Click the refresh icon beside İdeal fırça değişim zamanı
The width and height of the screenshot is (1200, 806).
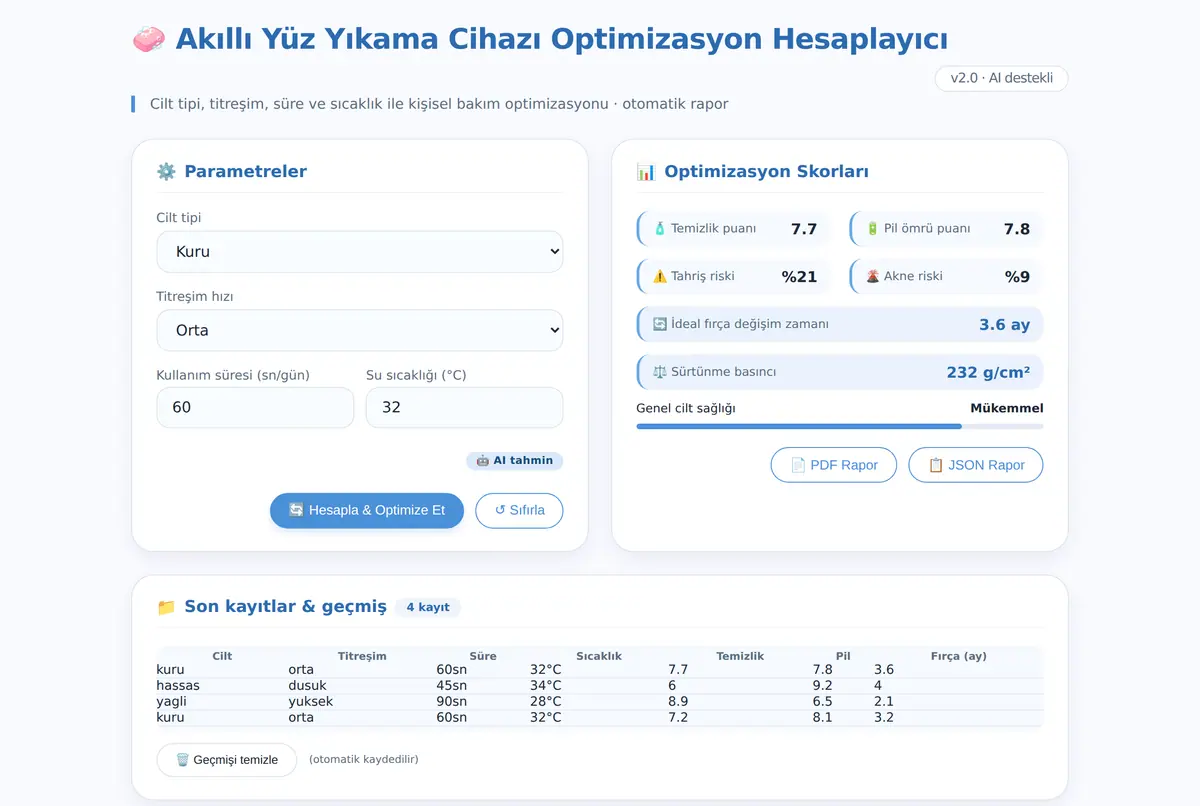coord(660,324)
